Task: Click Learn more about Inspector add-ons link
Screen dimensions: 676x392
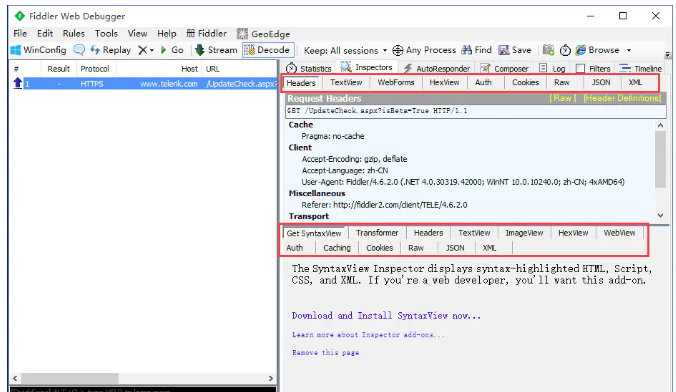Action: pyautogui.click(x=368, y=335)
